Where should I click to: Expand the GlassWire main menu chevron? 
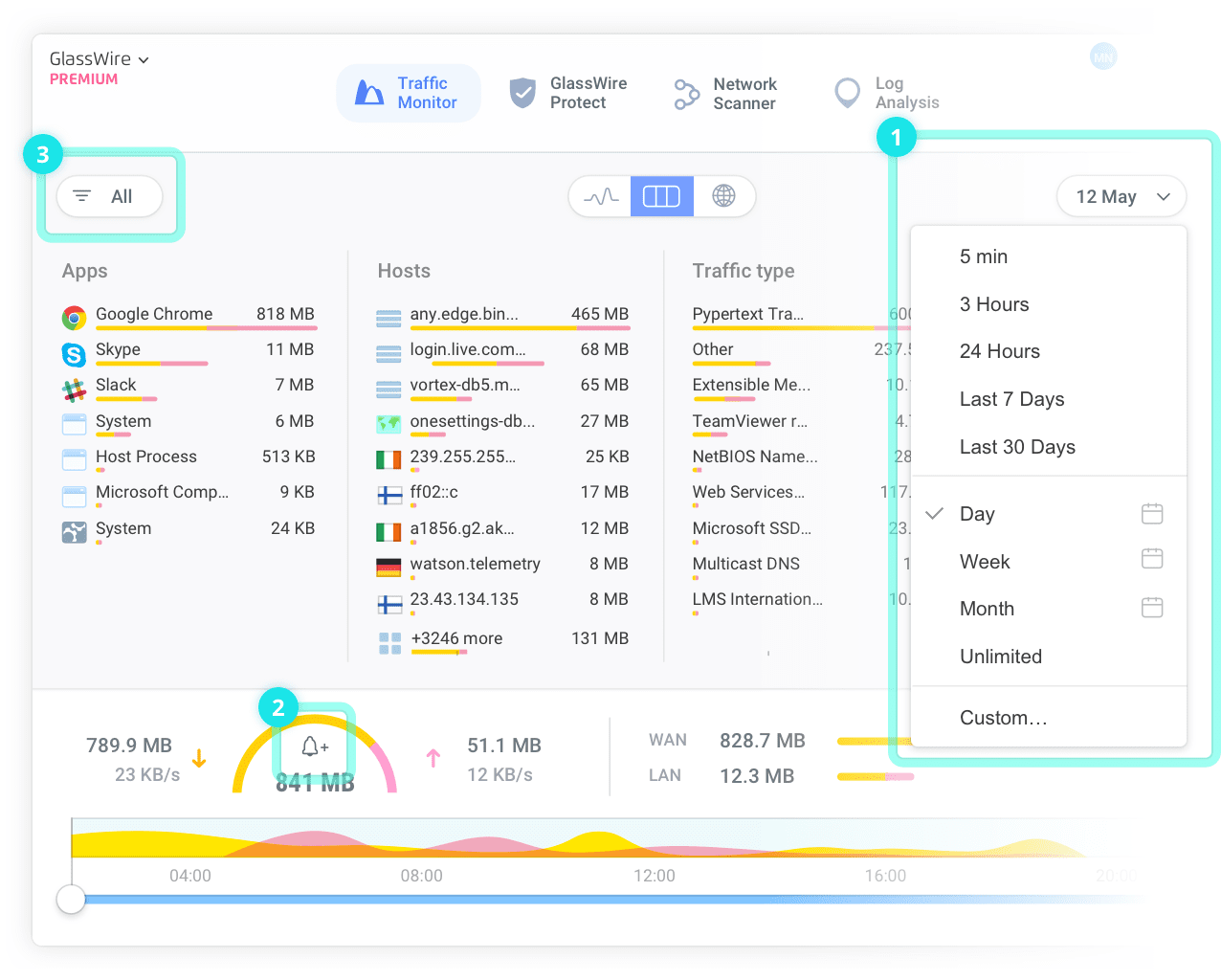click(x=144, y=60)
